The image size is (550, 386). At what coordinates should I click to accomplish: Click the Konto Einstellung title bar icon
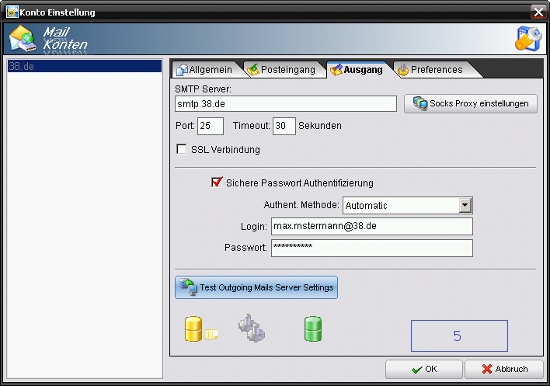[12, 12]
